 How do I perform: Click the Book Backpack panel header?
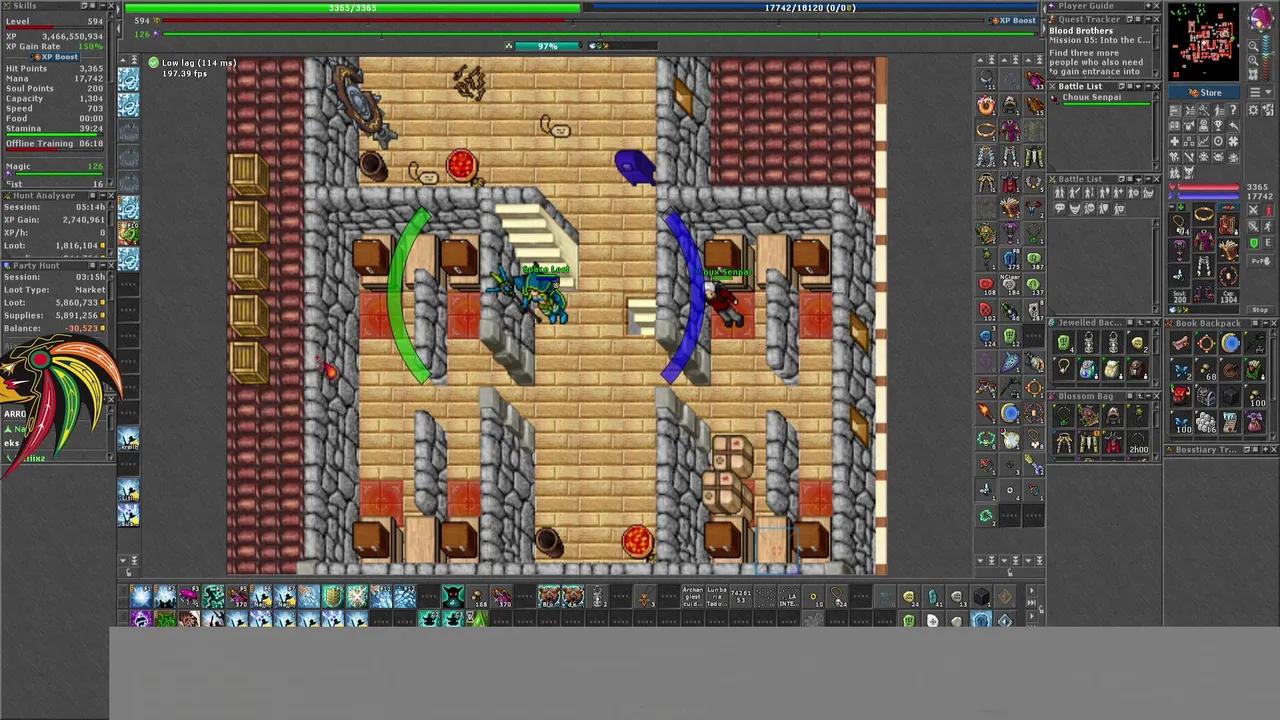point(1222,323)
